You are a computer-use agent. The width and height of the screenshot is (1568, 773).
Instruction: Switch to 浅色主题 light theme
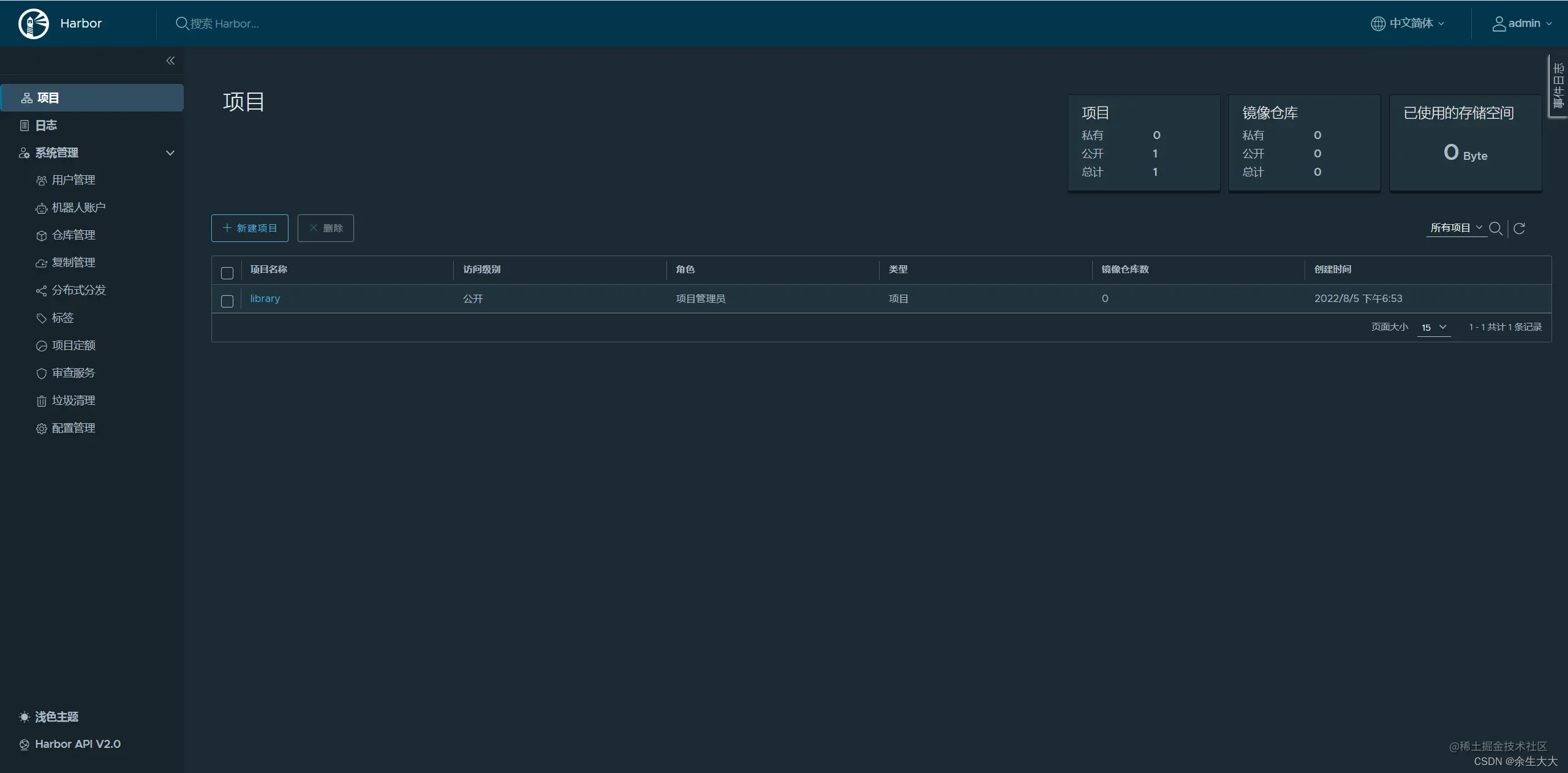[56, 717]
